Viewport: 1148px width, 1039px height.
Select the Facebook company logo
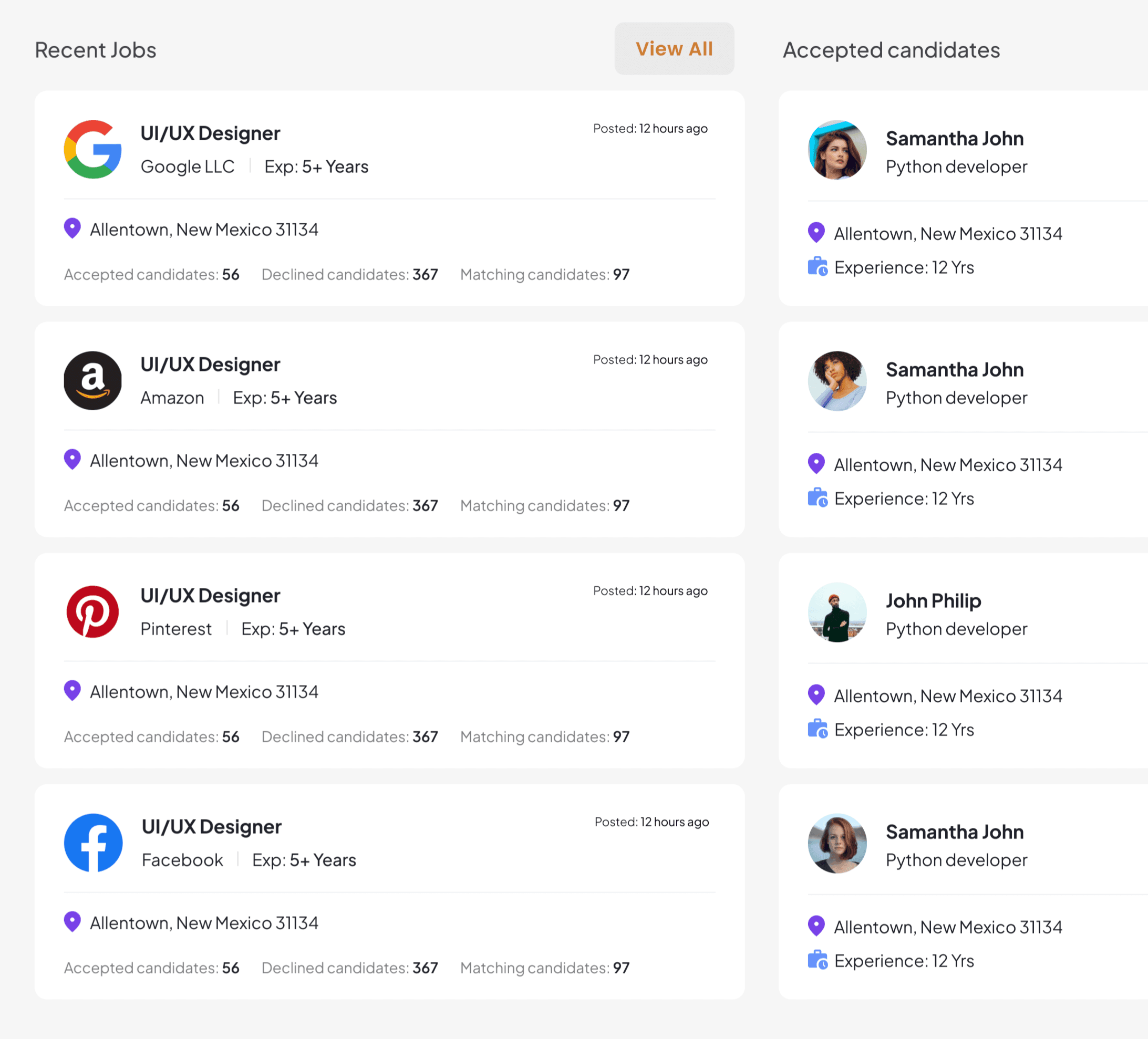pos(93,843)
